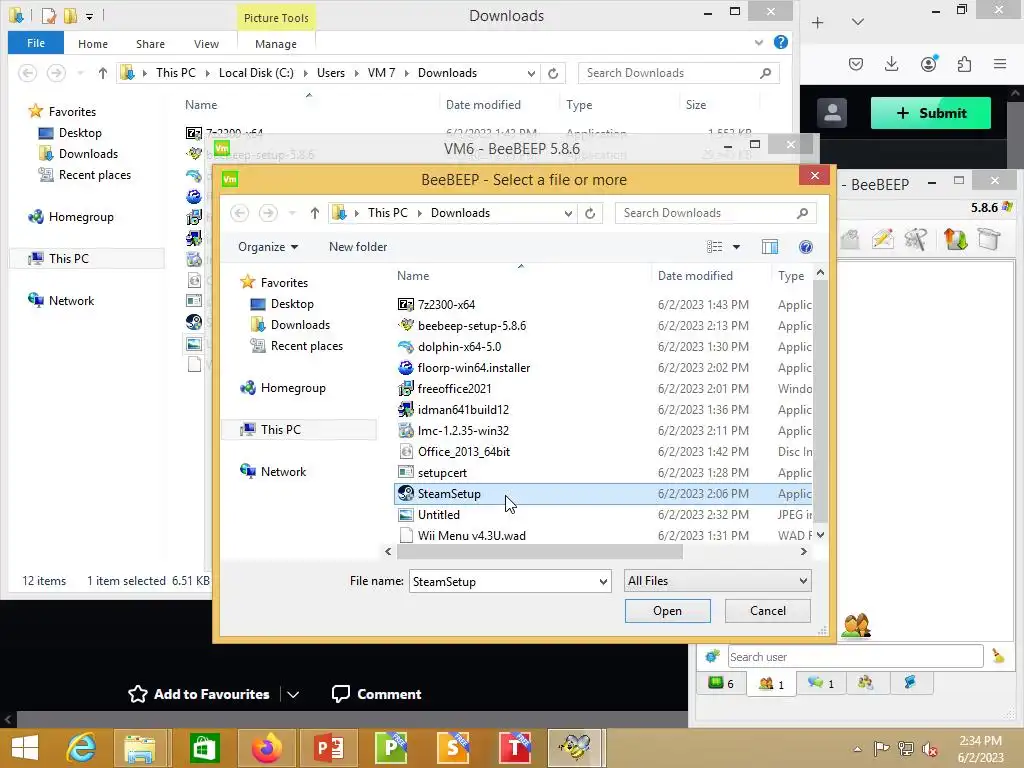Sort by Name column header in dialog
The width and height of the screenshot is (1024, 768).
click(x=413, y=276)
